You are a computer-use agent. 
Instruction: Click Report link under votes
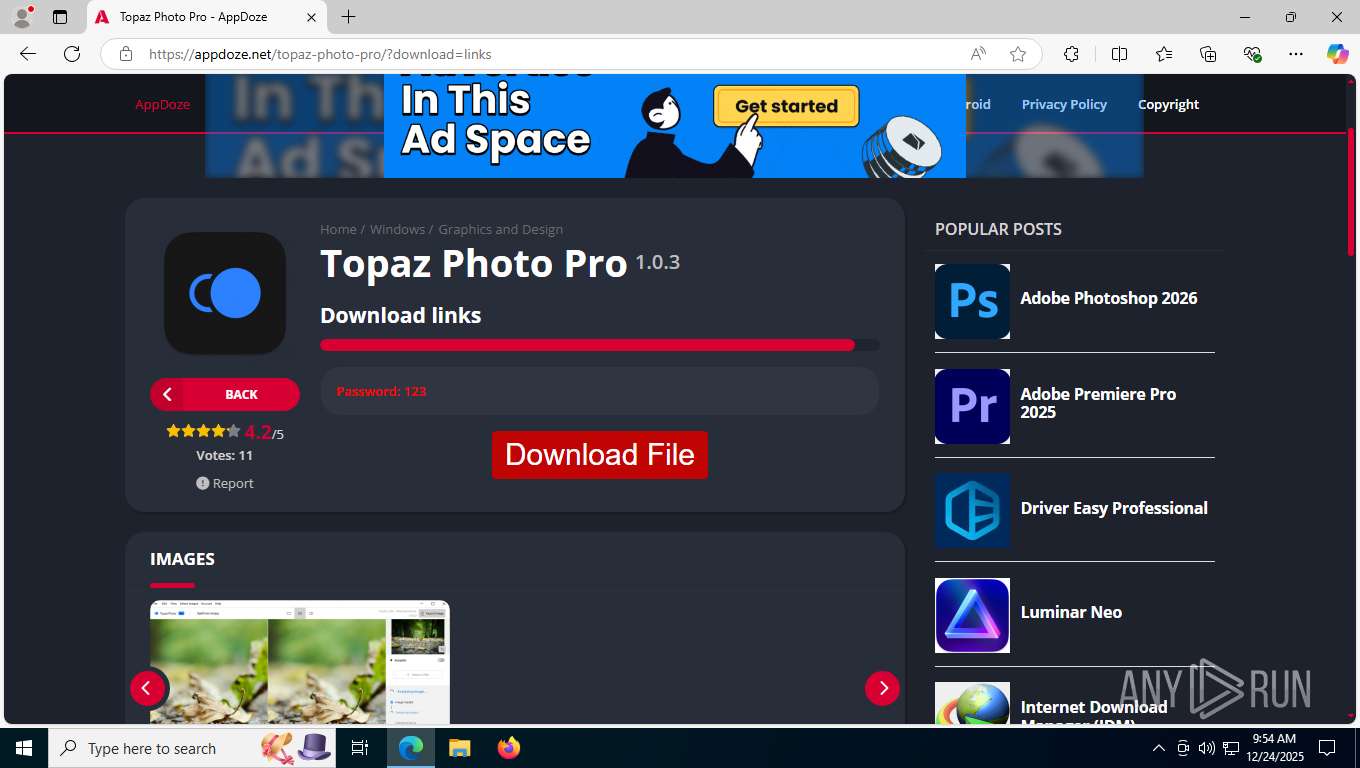(x=225, y=483)
